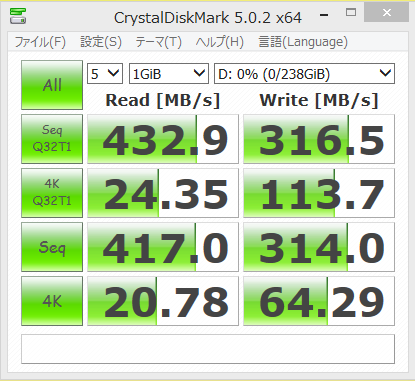
Task: Open the ファイル(F) menu
Action: coord(40,42)
